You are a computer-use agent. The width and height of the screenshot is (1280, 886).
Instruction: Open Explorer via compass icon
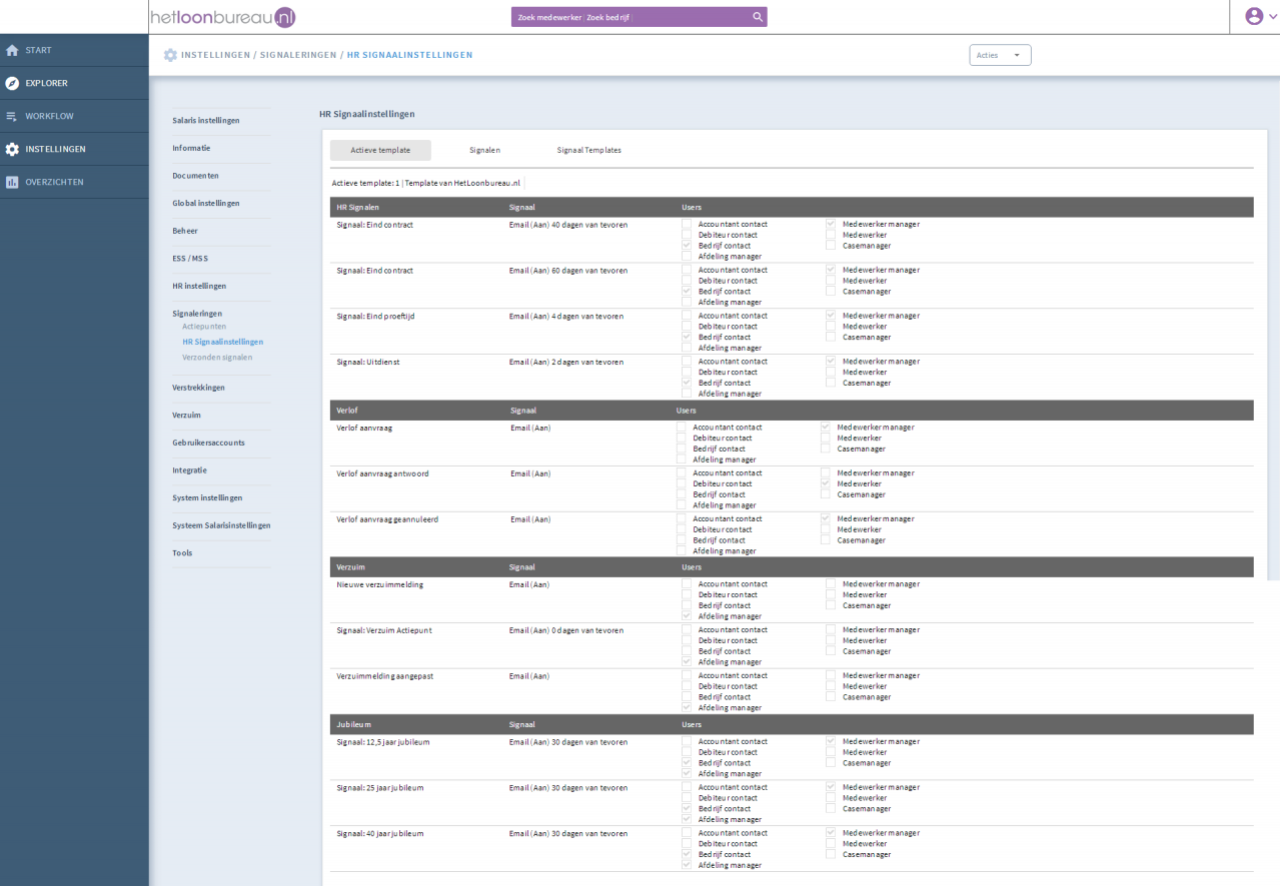(x=12, y=83)
